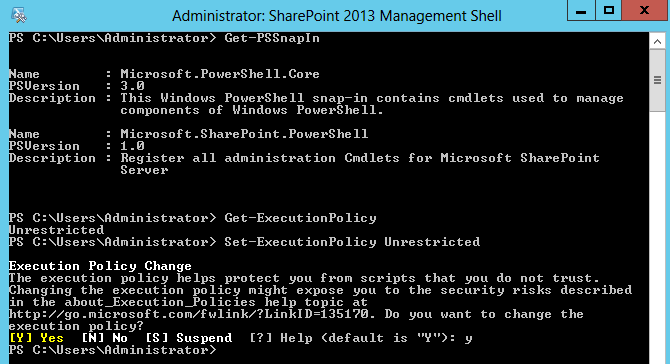The image size is (670, 364).
Task: Maximize the Management Shell window
Action: pyautogui.click(x=608, y=11)
